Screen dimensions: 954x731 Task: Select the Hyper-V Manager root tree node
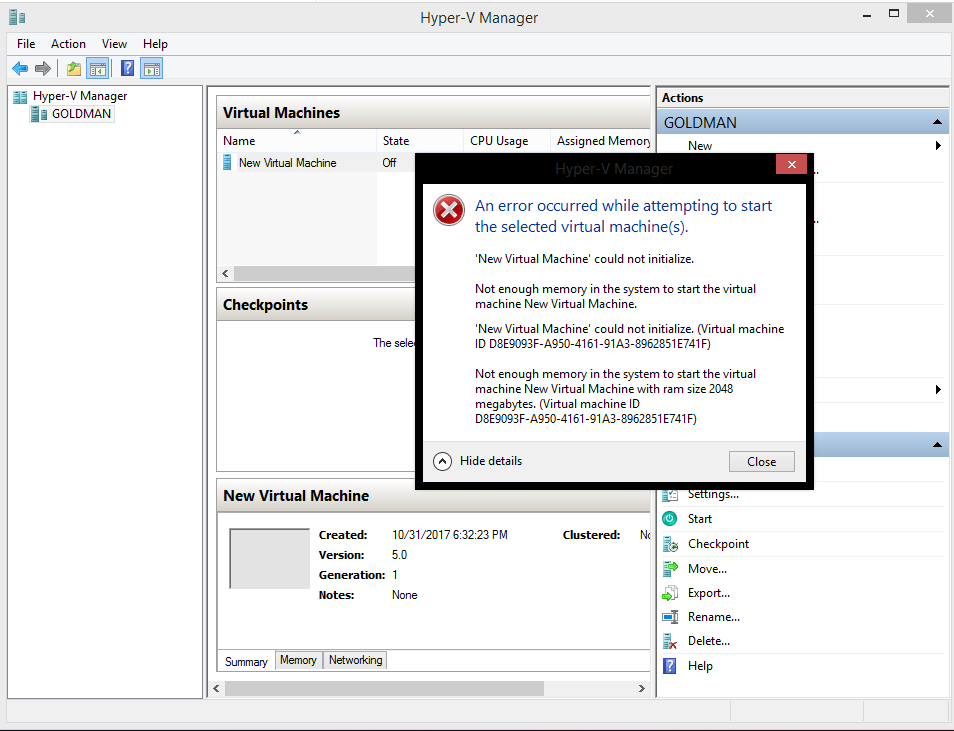80,96
